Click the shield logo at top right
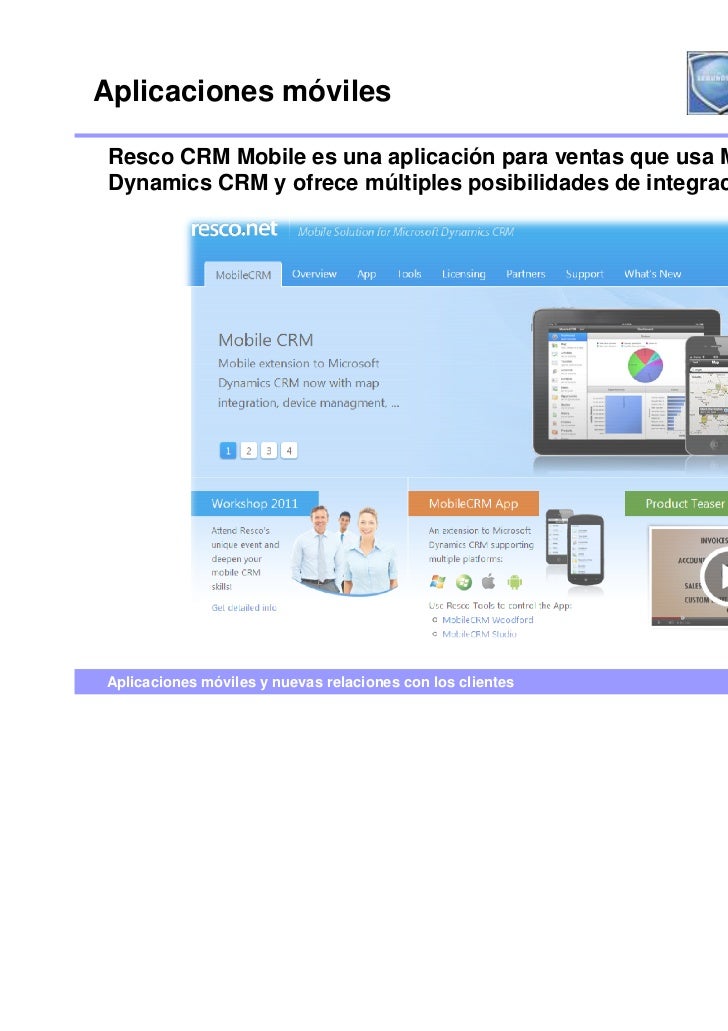The width and height of the screenshot is (728, 1031). coord(708,83)
